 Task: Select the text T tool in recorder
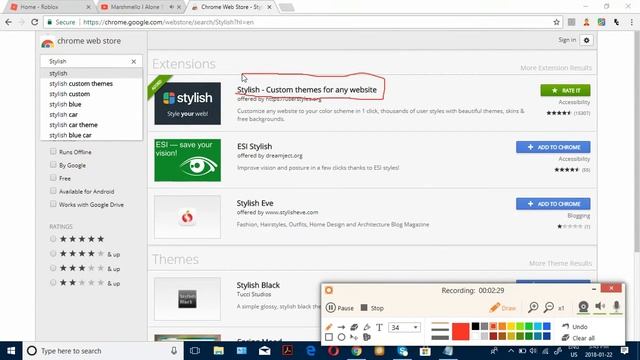tap(379, 327)
